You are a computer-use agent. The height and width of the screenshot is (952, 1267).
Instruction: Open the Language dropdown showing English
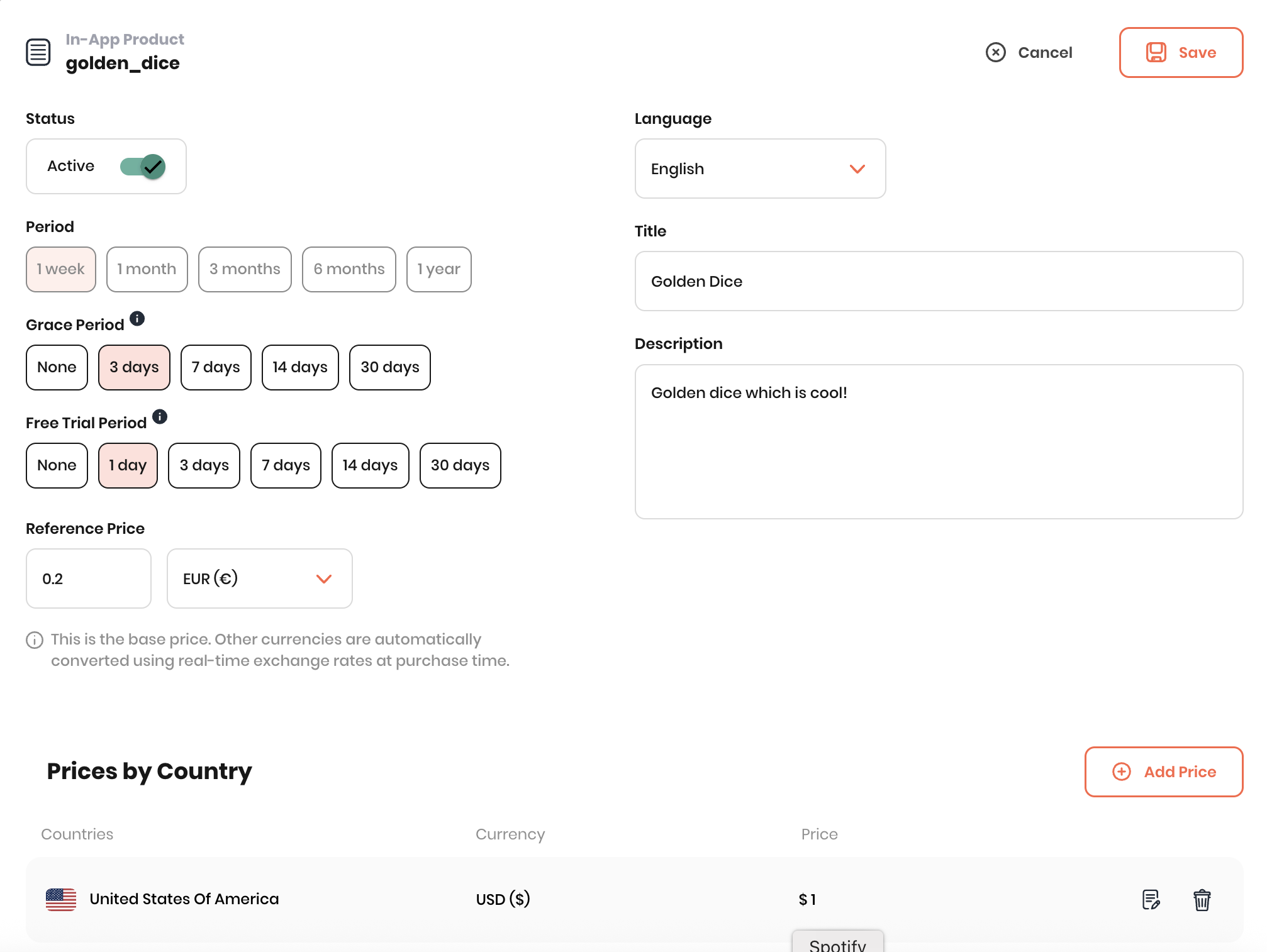pyautogui.click(x=760, y=169)
